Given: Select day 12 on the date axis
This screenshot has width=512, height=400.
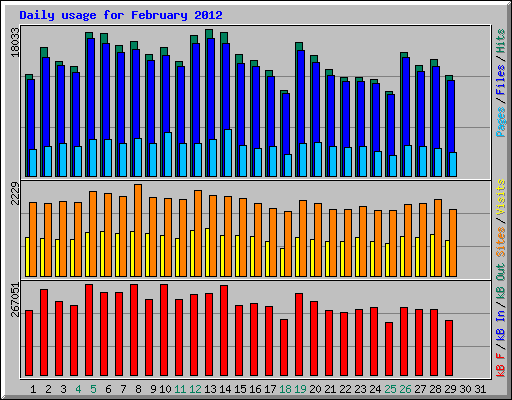Looking at the screenshot, I should [195, 389].
